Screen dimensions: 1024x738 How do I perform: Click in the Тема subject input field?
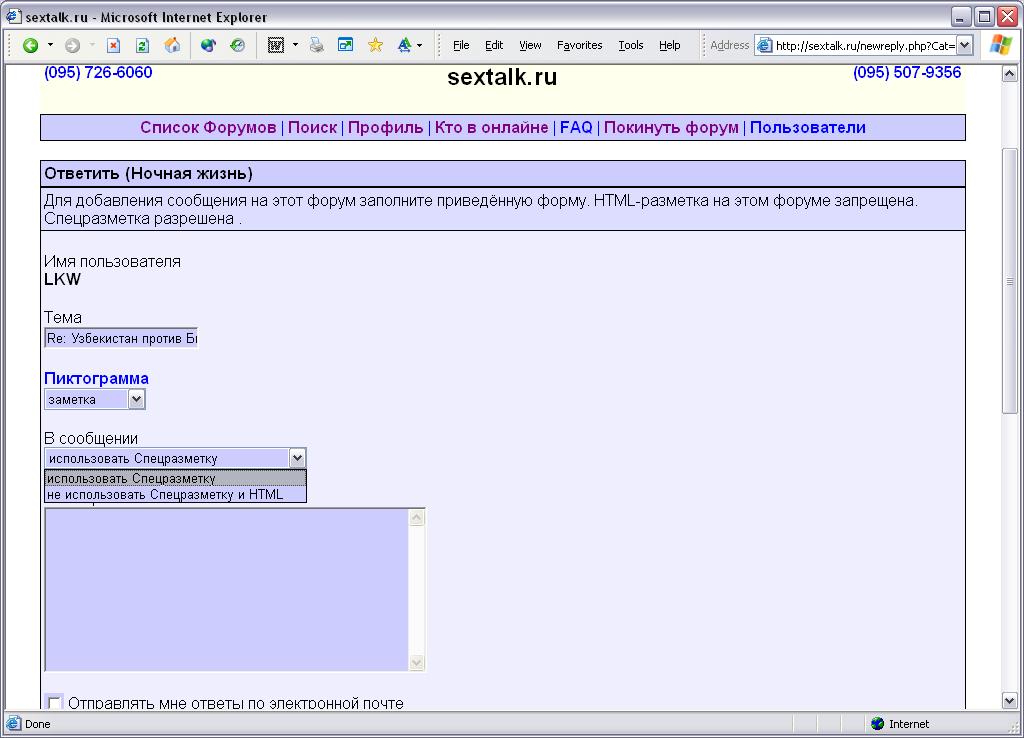pos(121,339)
